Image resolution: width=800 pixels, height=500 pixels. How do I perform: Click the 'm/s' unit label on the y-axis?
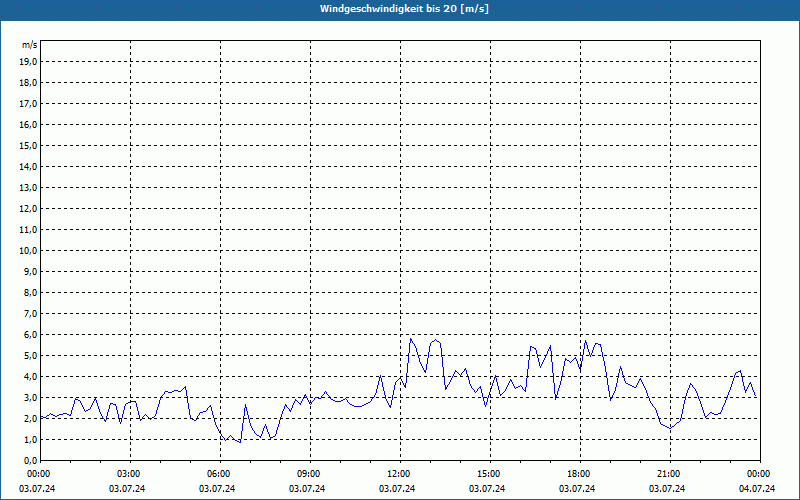30,45
